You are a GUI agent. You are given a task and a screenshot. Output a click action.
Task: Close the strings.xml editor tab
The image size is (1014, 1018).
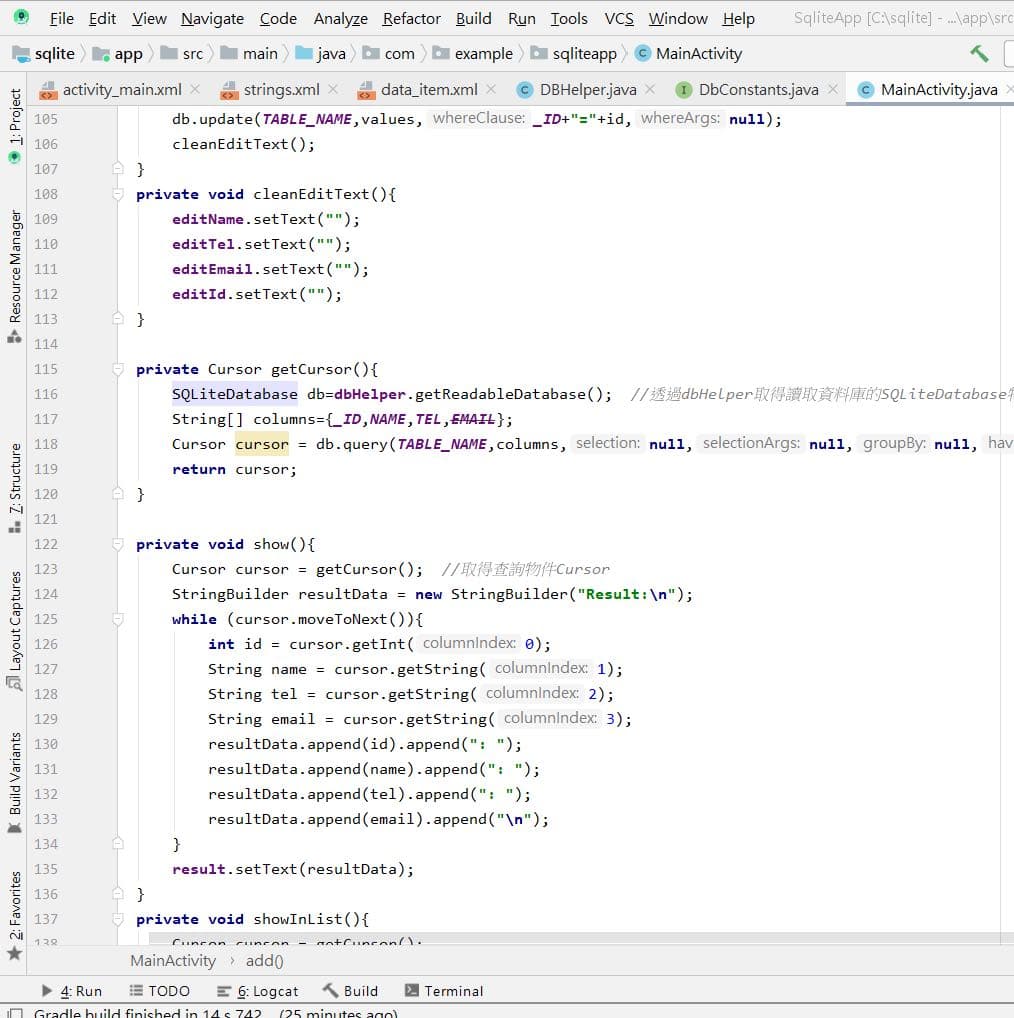pyautogui.click(x=334, y=88)
